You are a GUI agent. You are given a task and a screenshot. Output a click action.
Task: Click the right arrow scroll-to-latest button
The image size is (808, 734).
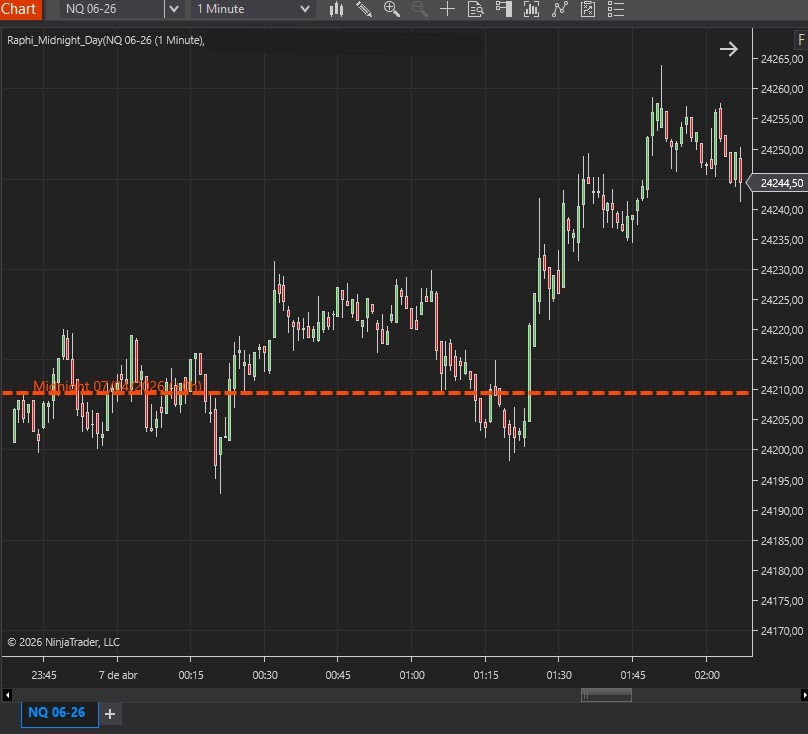(x=728, y=48)
